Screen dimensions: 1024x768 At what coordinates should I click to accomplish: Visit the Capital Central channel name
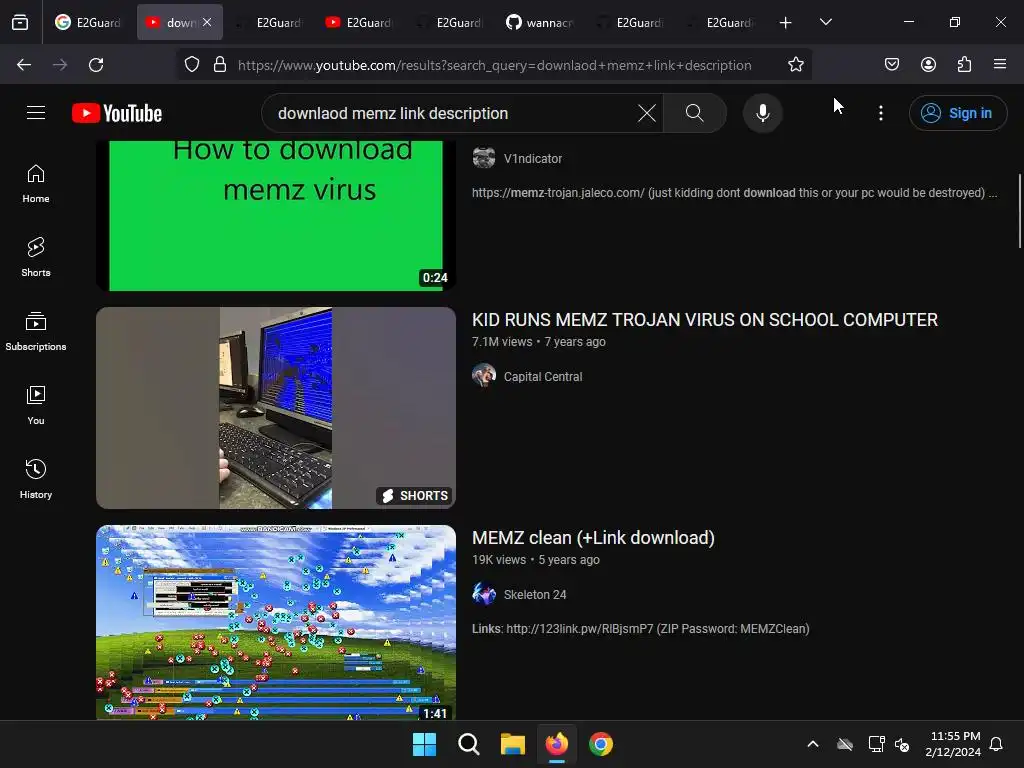click(543, 377)
